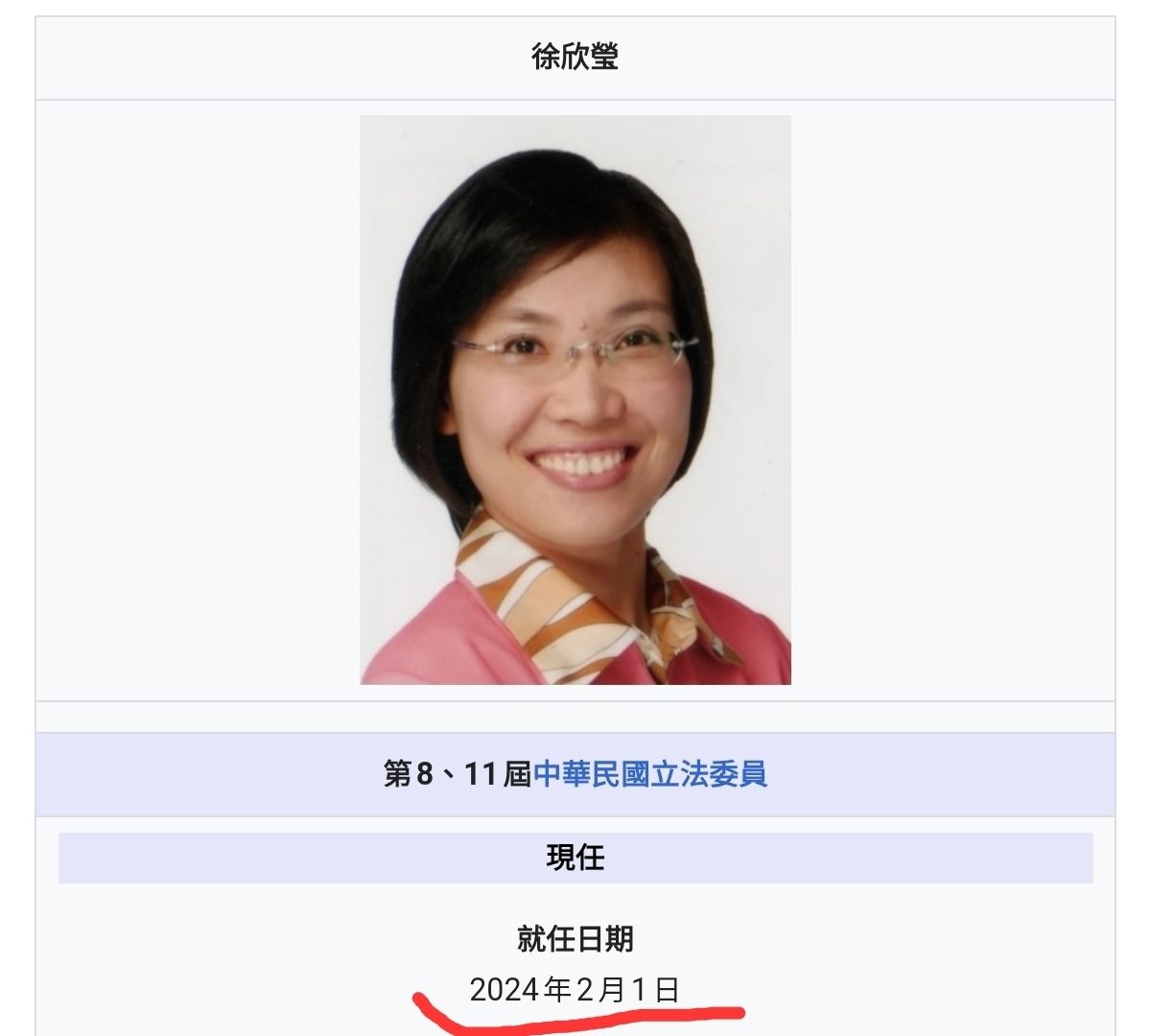The image size is (1151, 1036).
Task: Click the 中華民國 portion of the link
Action: pos(592,774)
